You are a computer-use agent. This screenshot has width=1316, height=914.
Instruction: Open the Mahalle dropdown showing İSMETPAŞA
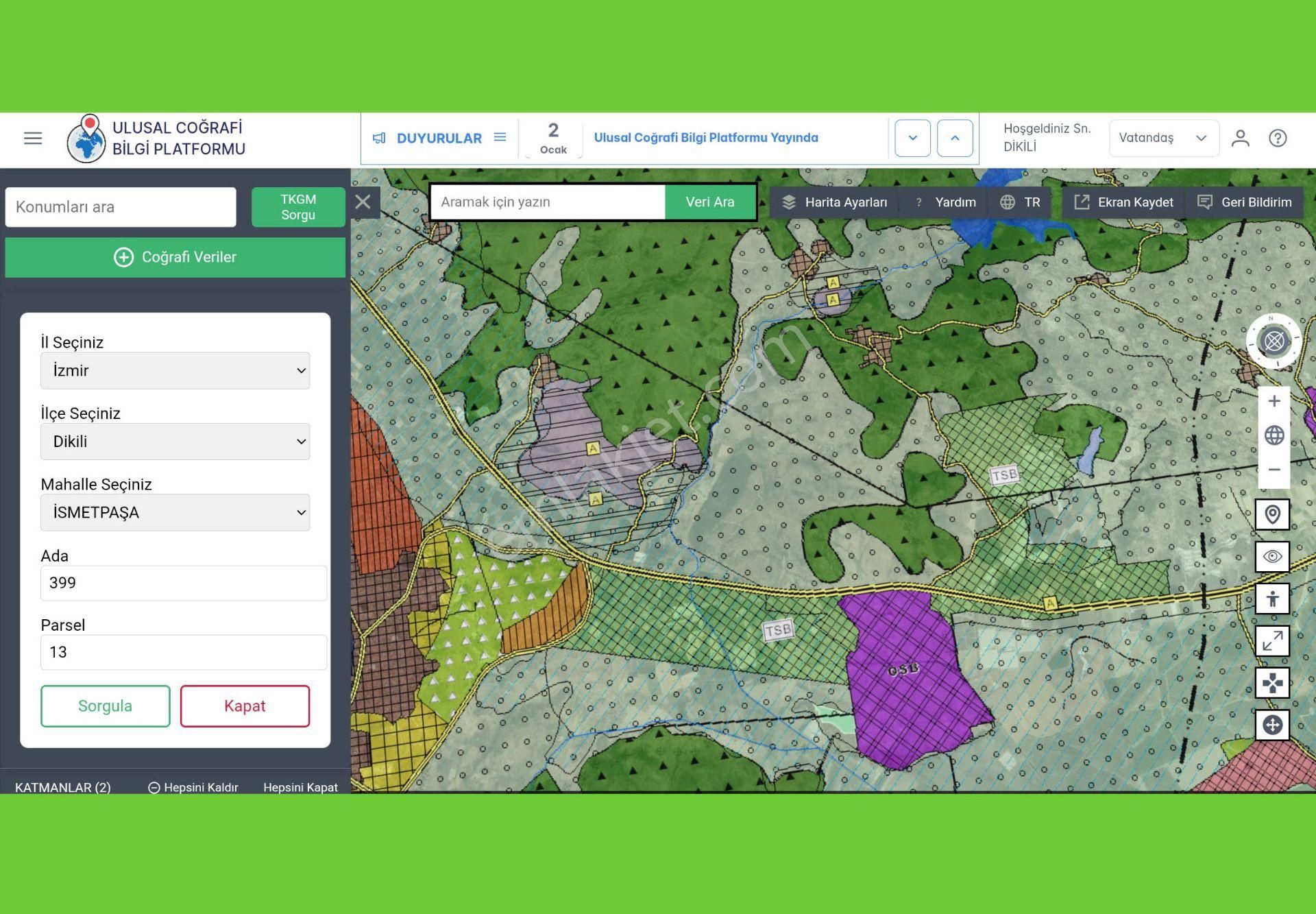point(175,512)
